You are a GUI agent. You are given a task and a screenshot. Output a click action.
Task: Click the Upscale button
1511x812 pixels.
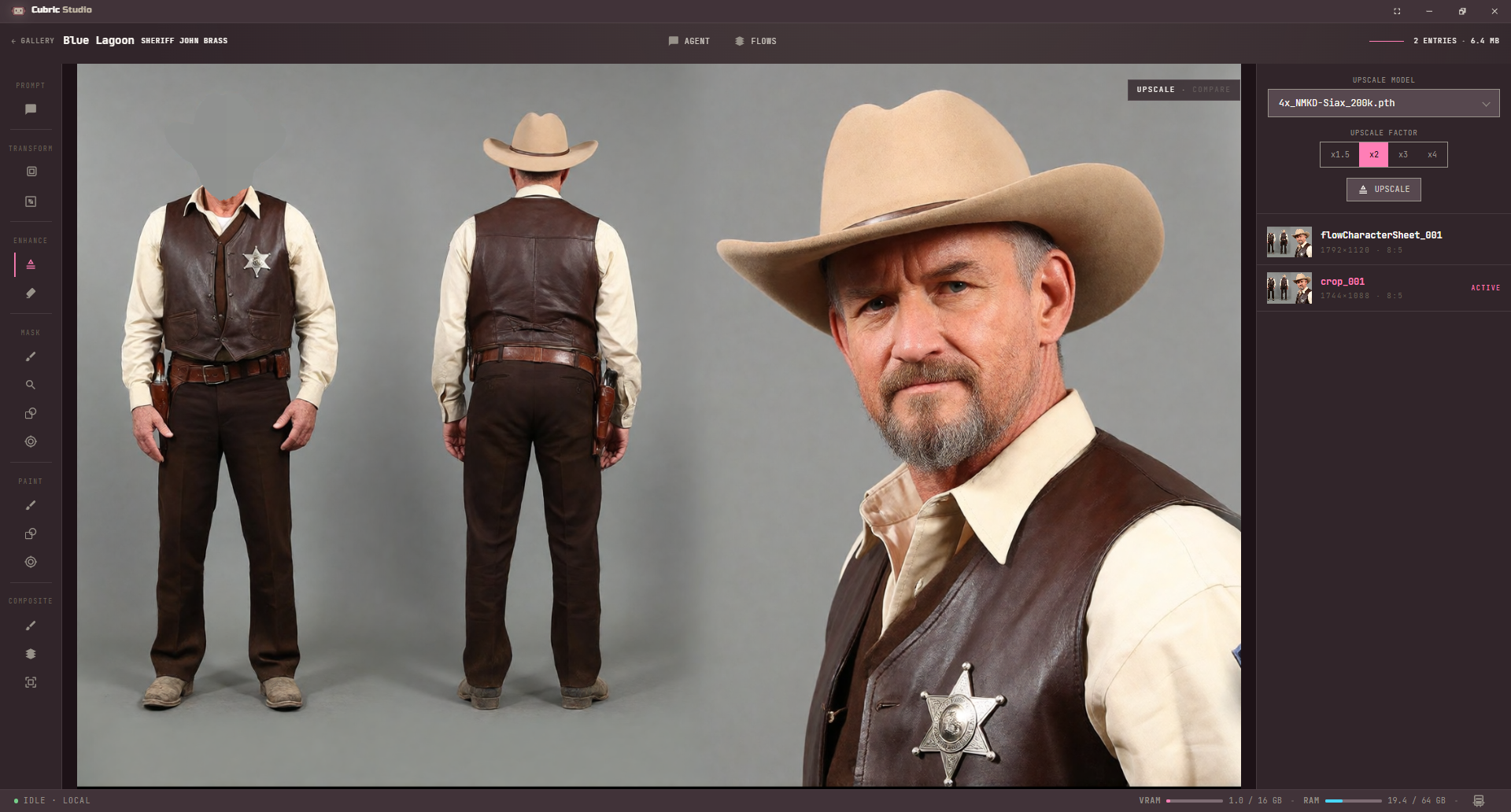(x=1384, y=190)
